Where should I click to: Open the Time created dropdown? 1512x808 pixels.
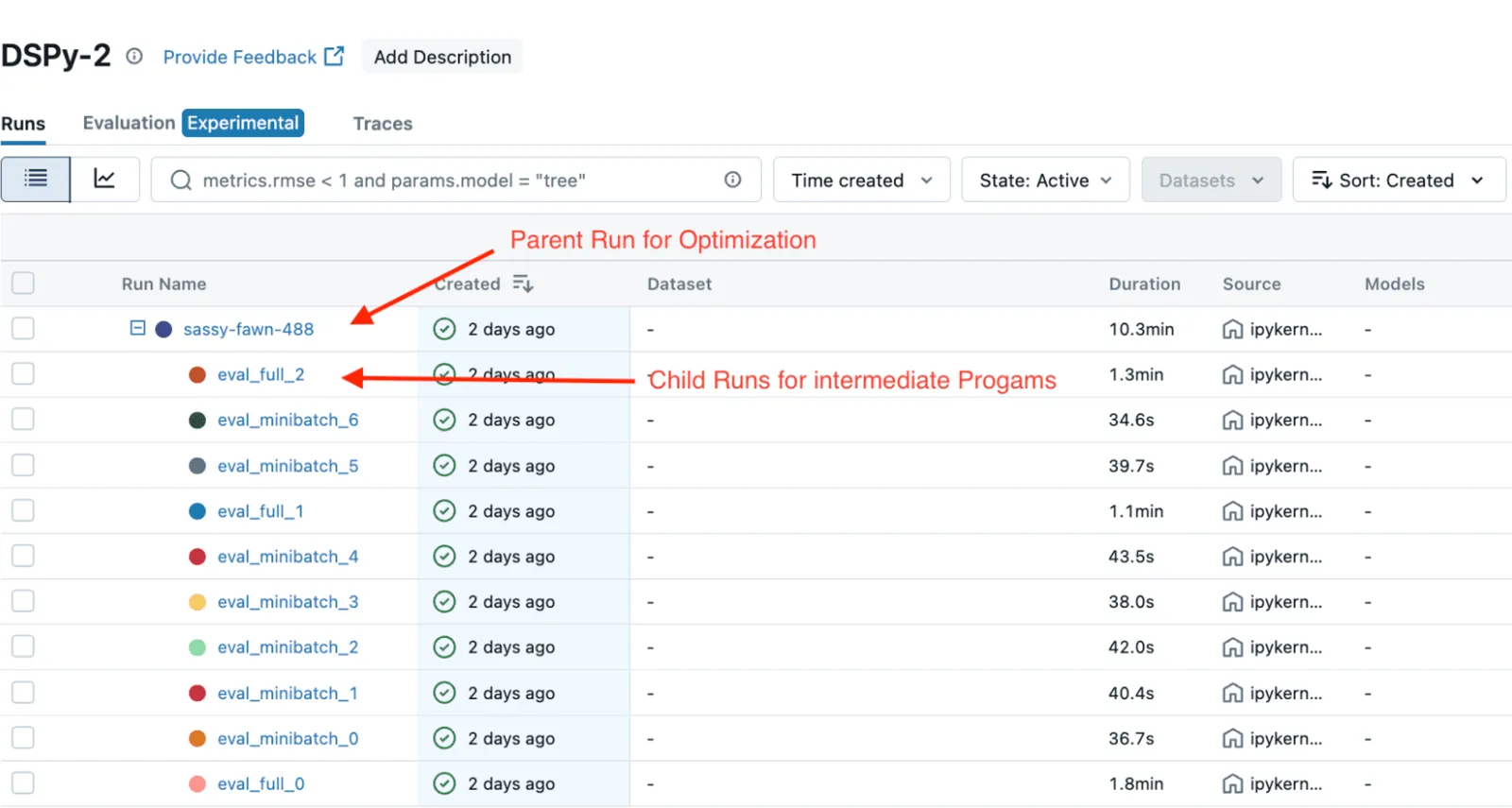click(862, 180)
